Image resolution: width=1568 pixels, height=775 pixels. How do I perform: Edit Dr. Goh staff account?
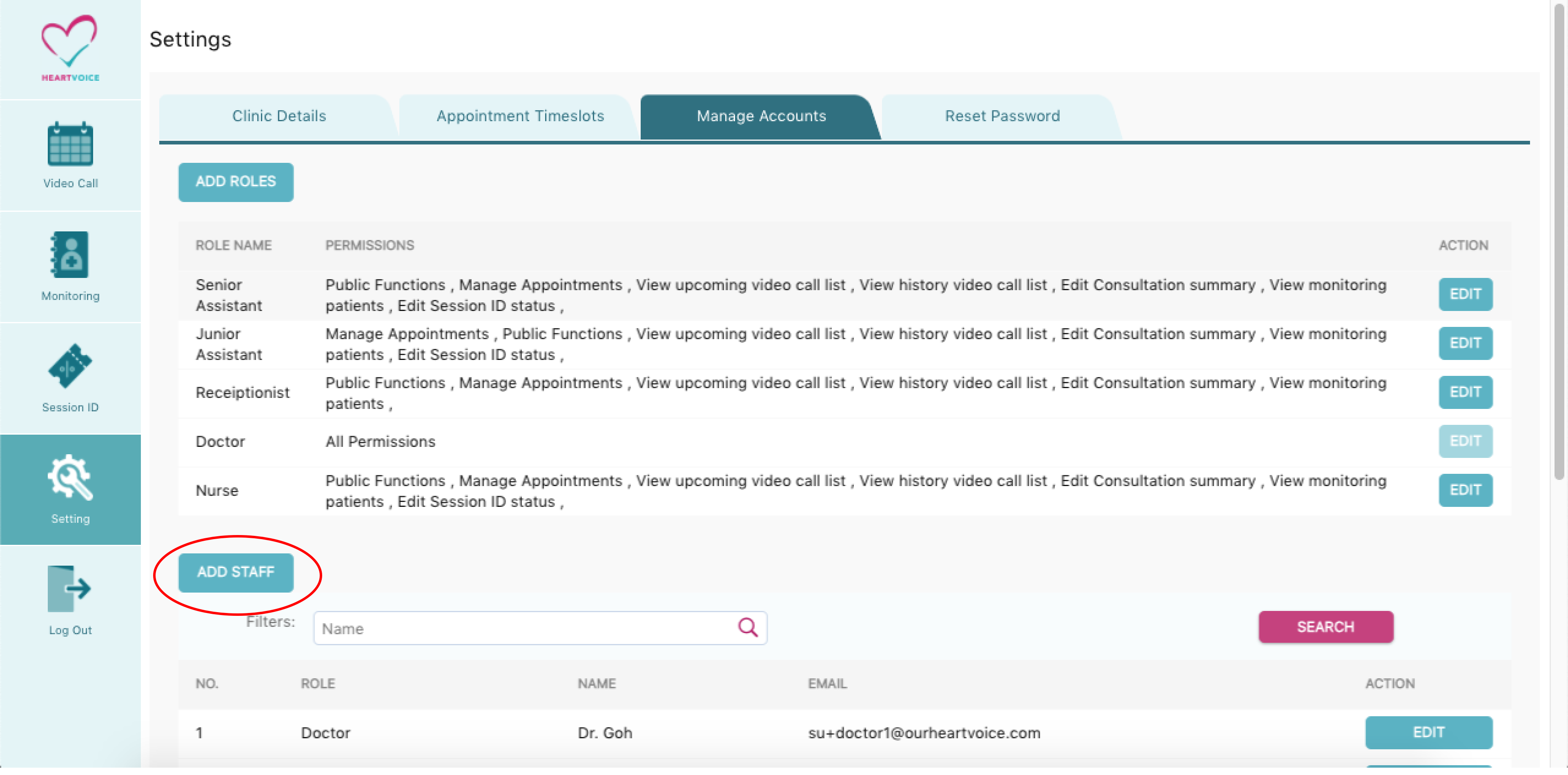click(x=1428, y=733)
